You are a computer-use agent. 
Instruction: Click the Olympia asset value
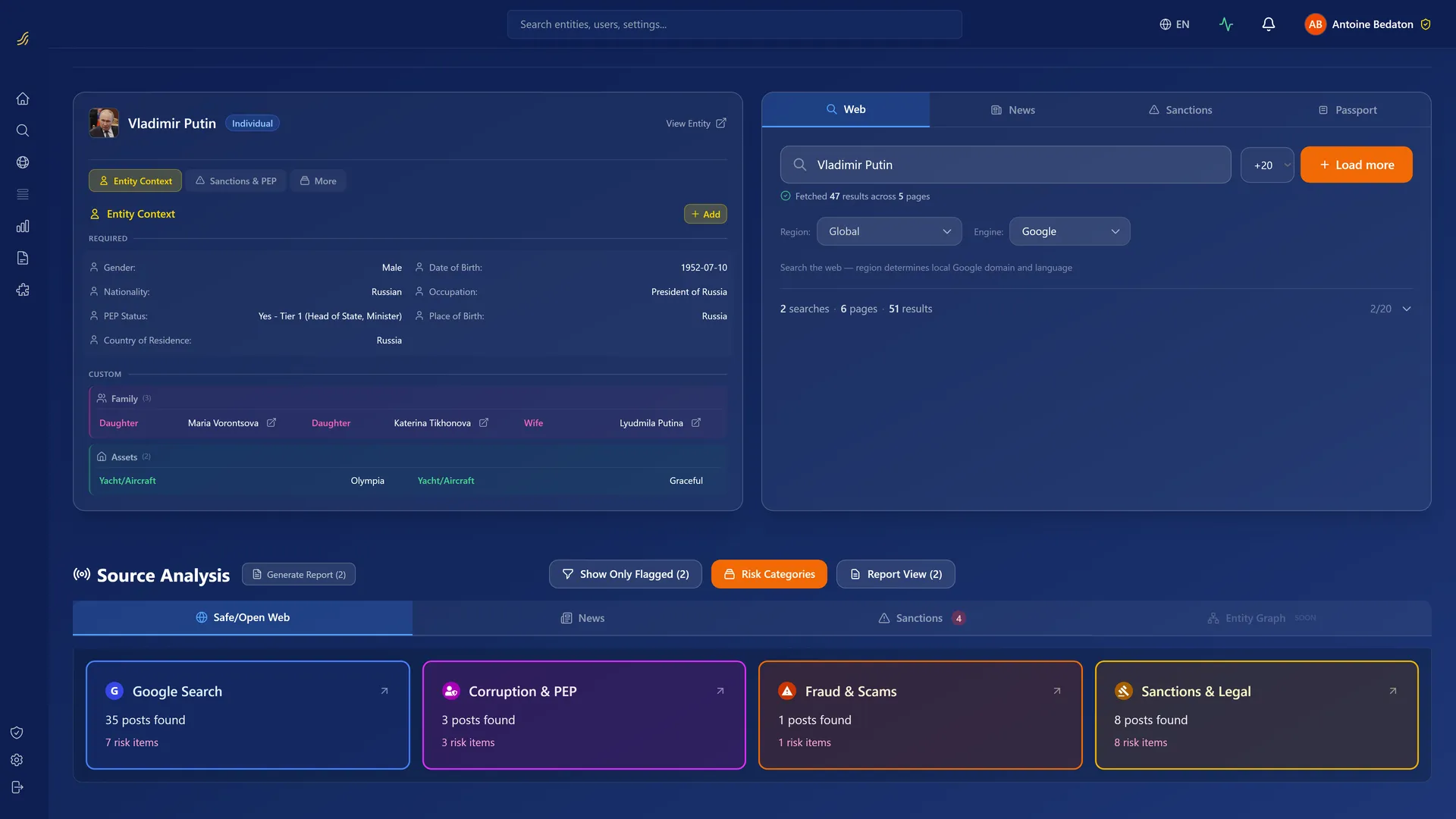367,481
